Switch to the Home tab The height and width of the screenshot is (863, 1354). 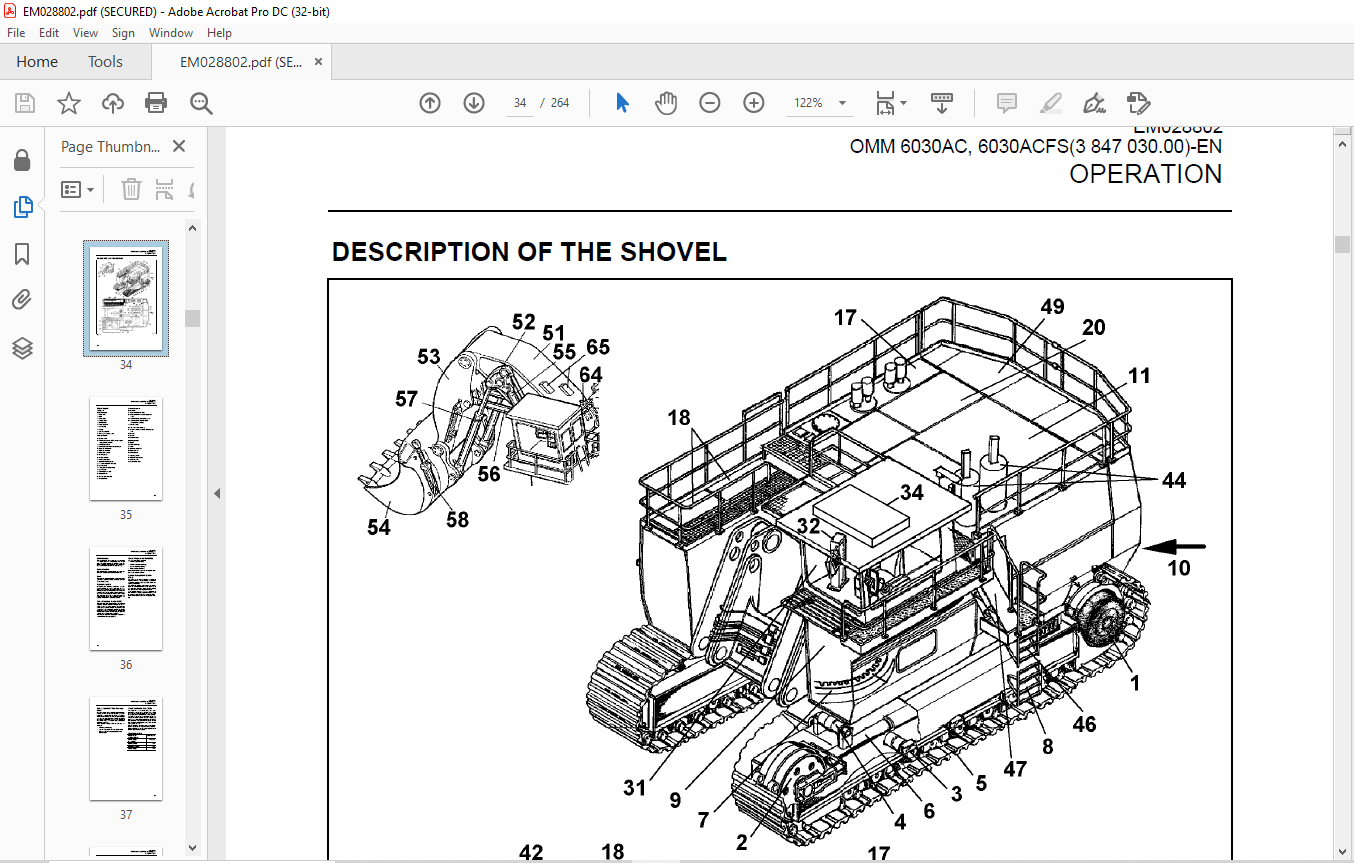(x=37, y=61)
